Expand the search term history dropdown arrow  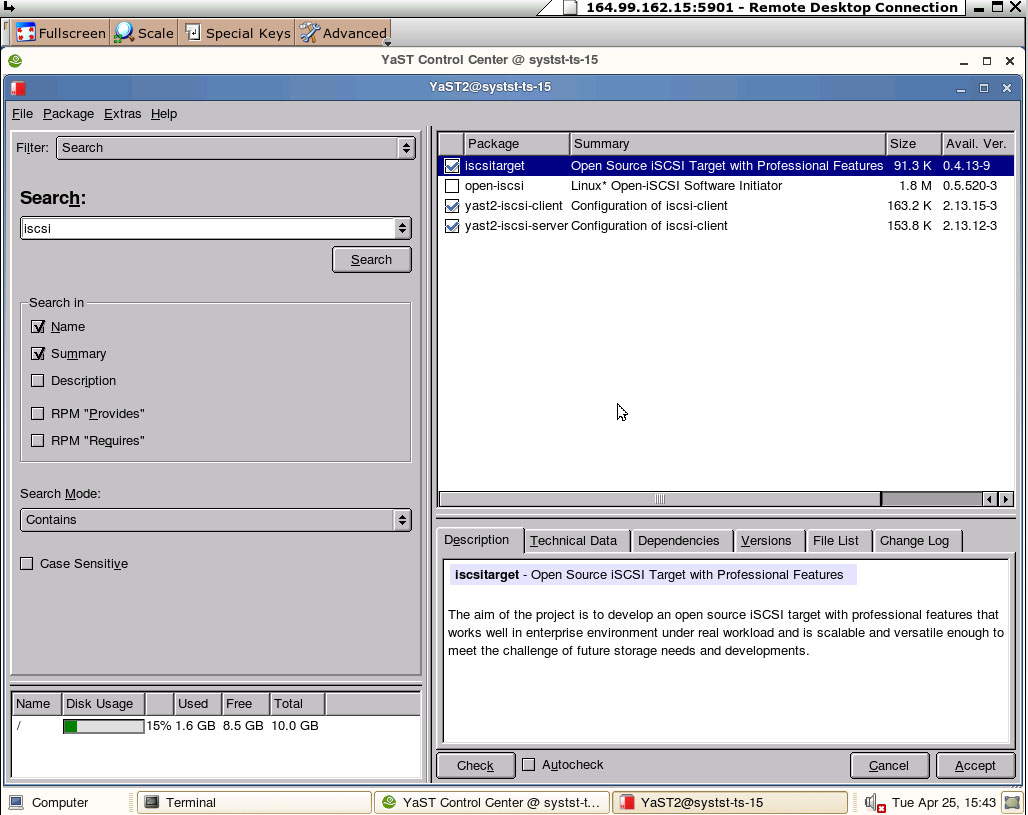pos(403,228)
